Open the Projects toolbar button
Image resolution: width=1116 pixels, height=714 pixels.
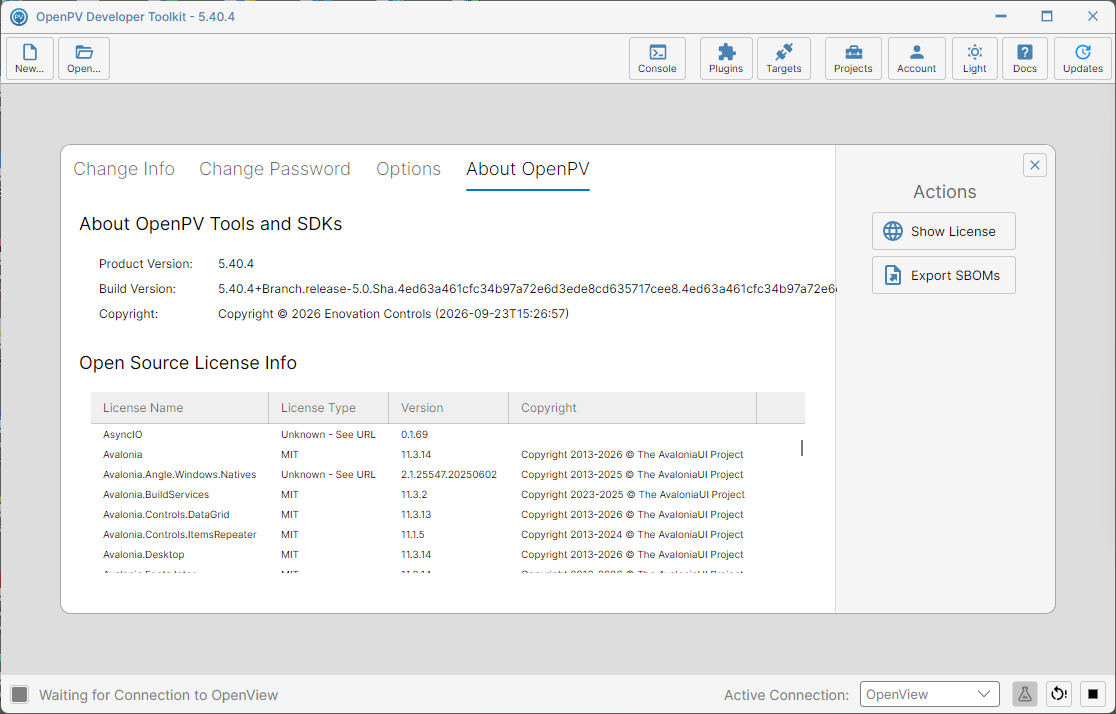pos(853,58)
